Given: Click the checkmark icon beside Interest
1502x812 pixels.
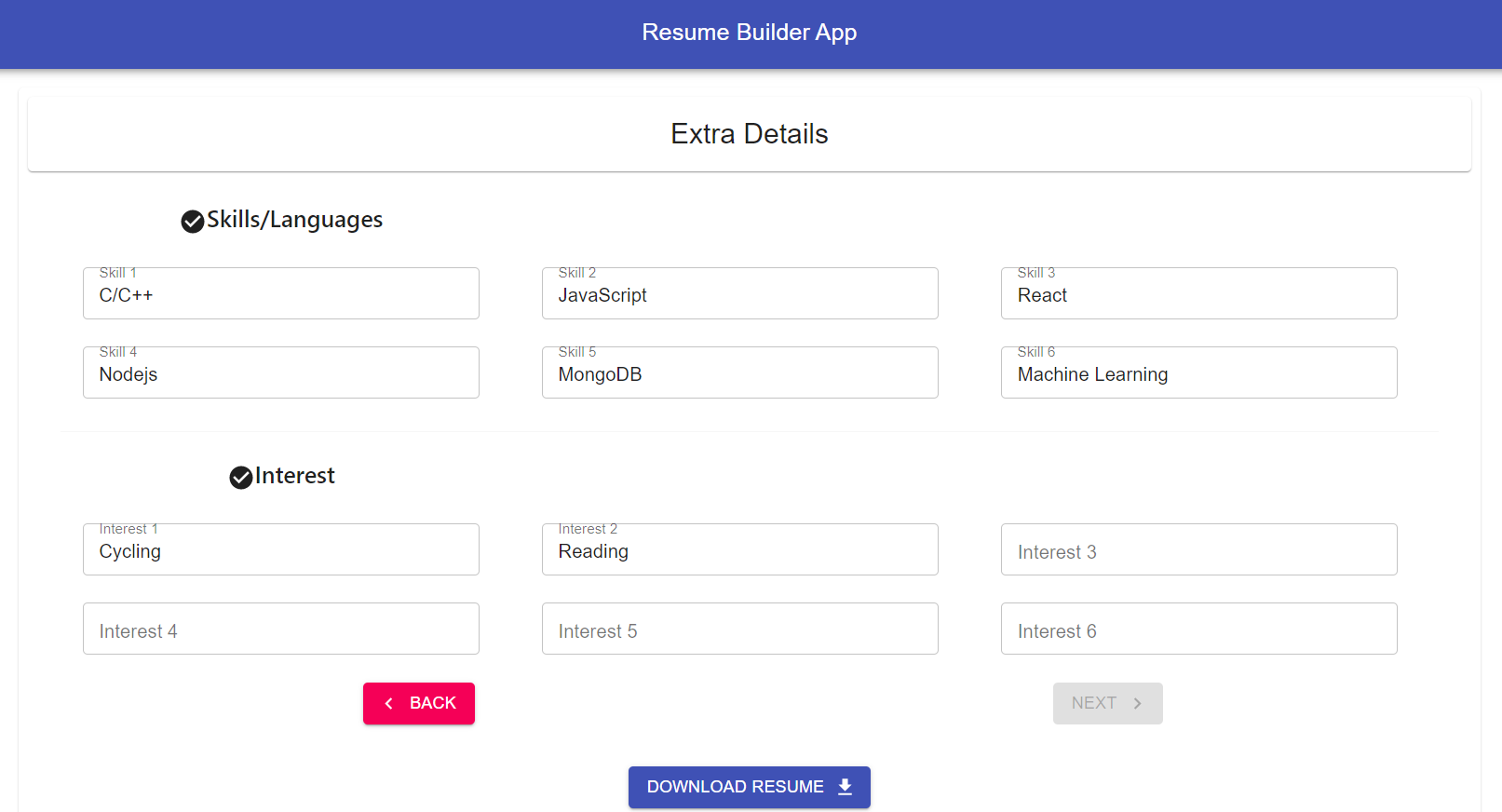Looking at the screenshot, I should click(241, 478).
